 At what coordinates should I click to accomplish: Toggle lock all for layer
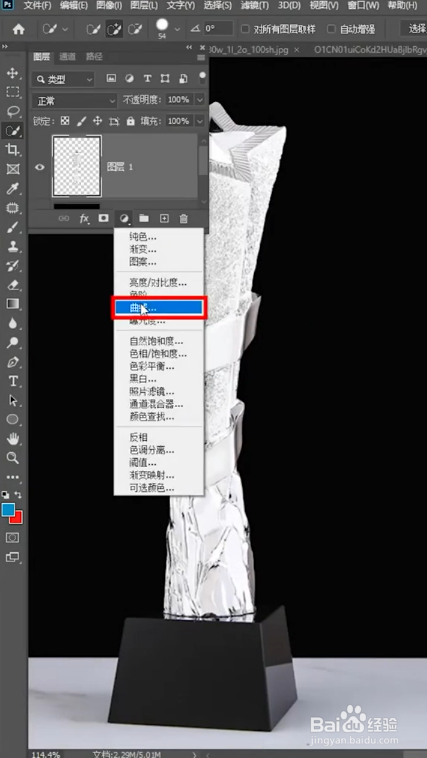(x=131, y=121)
